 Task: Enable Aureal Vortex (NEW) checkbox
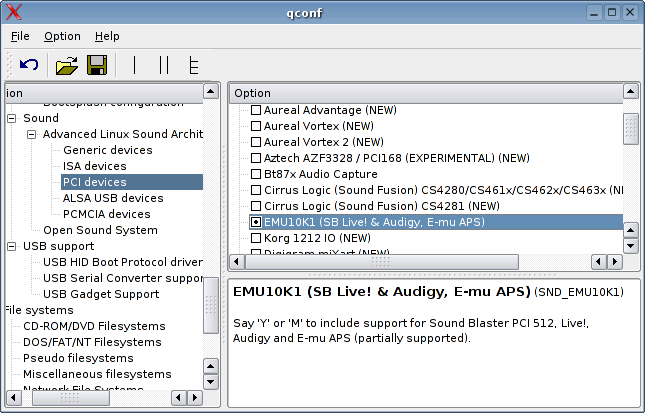[x=256, y=126]
